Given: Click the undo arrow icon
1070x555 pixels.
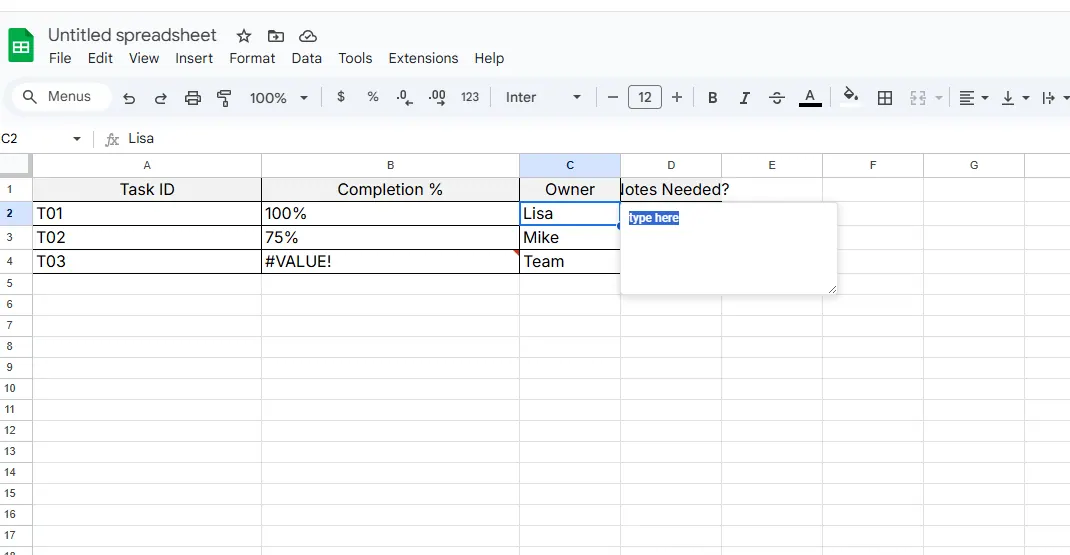Looking at the screenshot, I should [x=129, y=98].
